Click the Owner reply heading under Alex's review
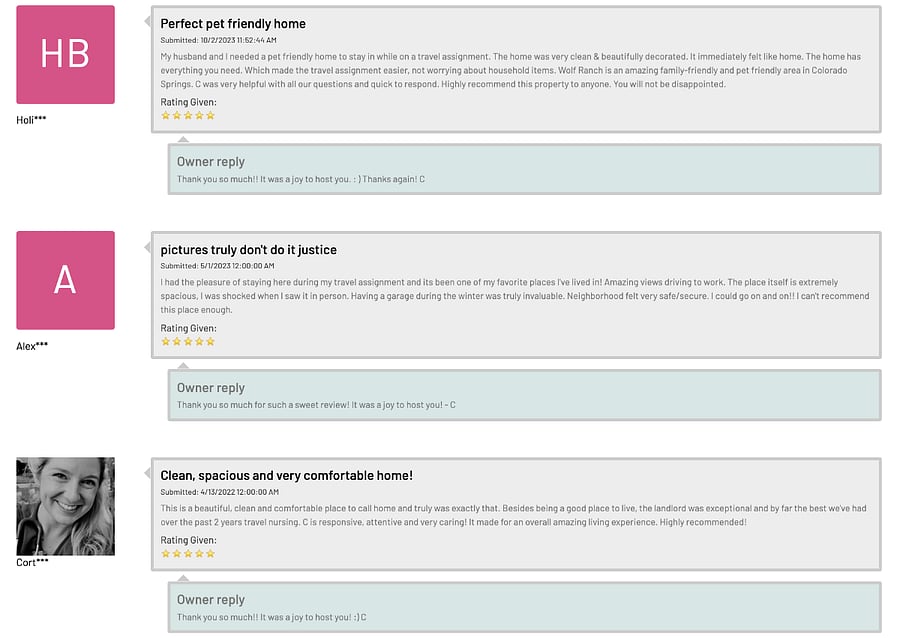Screen dimensions: 900x638 click(211, 388)
